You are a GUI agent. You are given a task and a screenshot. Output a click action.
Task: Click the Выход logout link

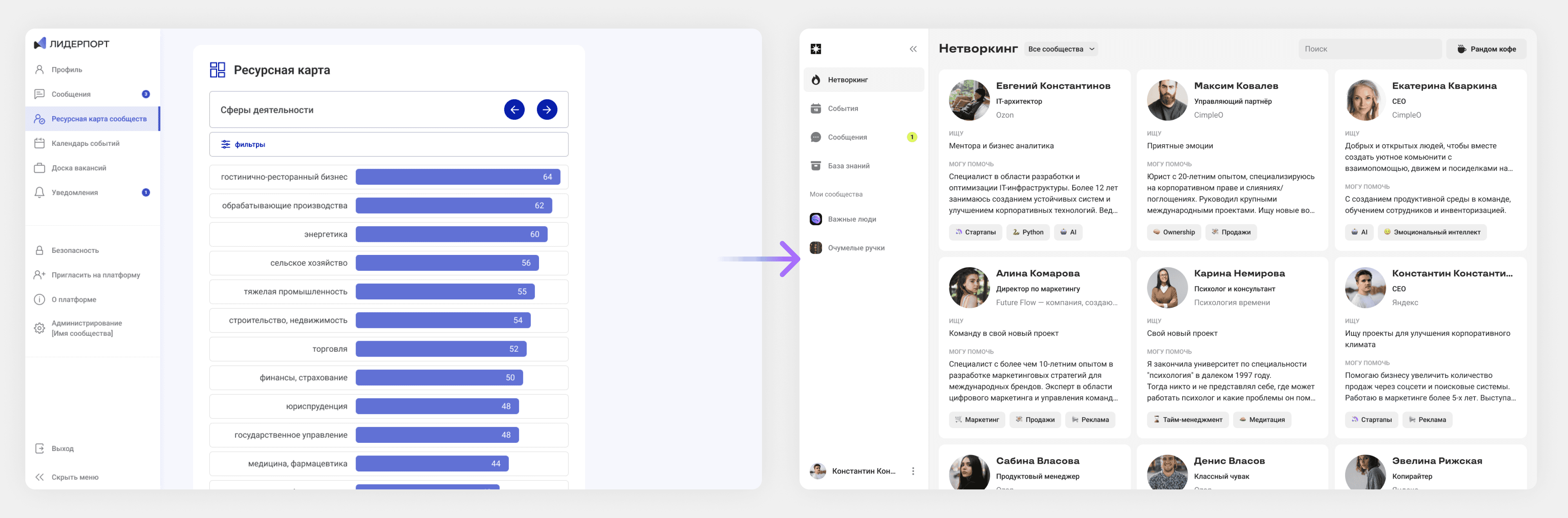click(62, 449)
